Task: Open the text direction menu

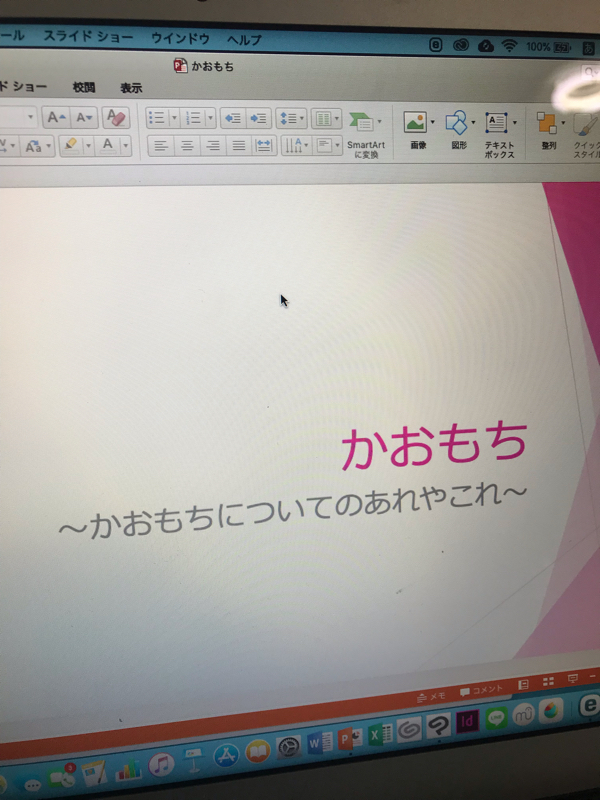Action: [x=296, y=146]
